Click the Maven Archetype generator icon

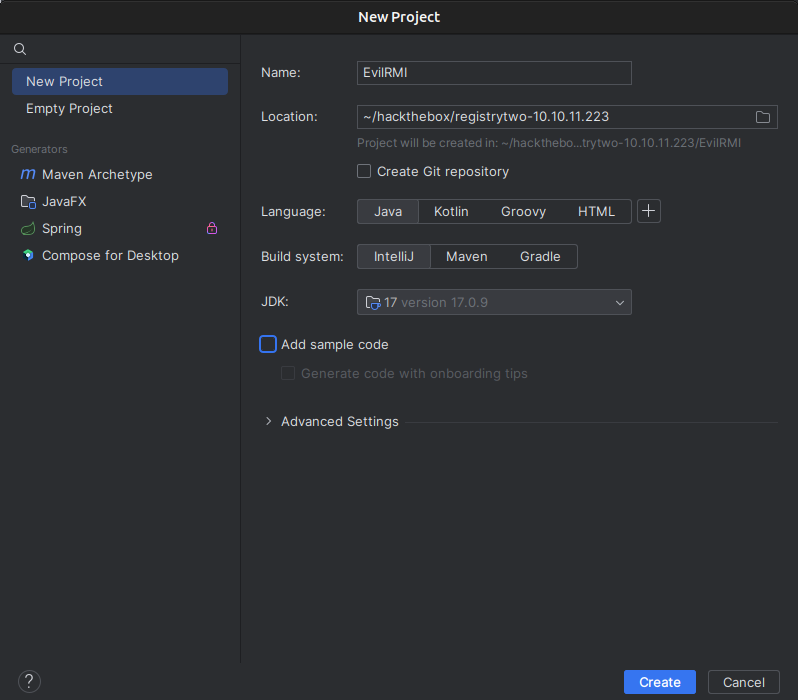(28, 174)
